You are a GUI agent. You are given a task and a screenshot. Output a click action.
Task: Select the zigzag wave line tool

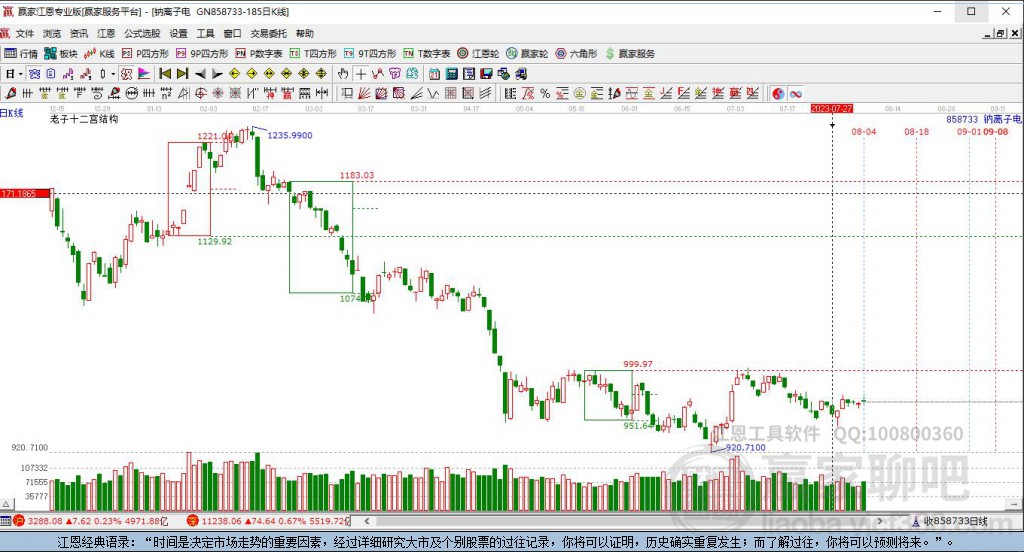(434, 93)
